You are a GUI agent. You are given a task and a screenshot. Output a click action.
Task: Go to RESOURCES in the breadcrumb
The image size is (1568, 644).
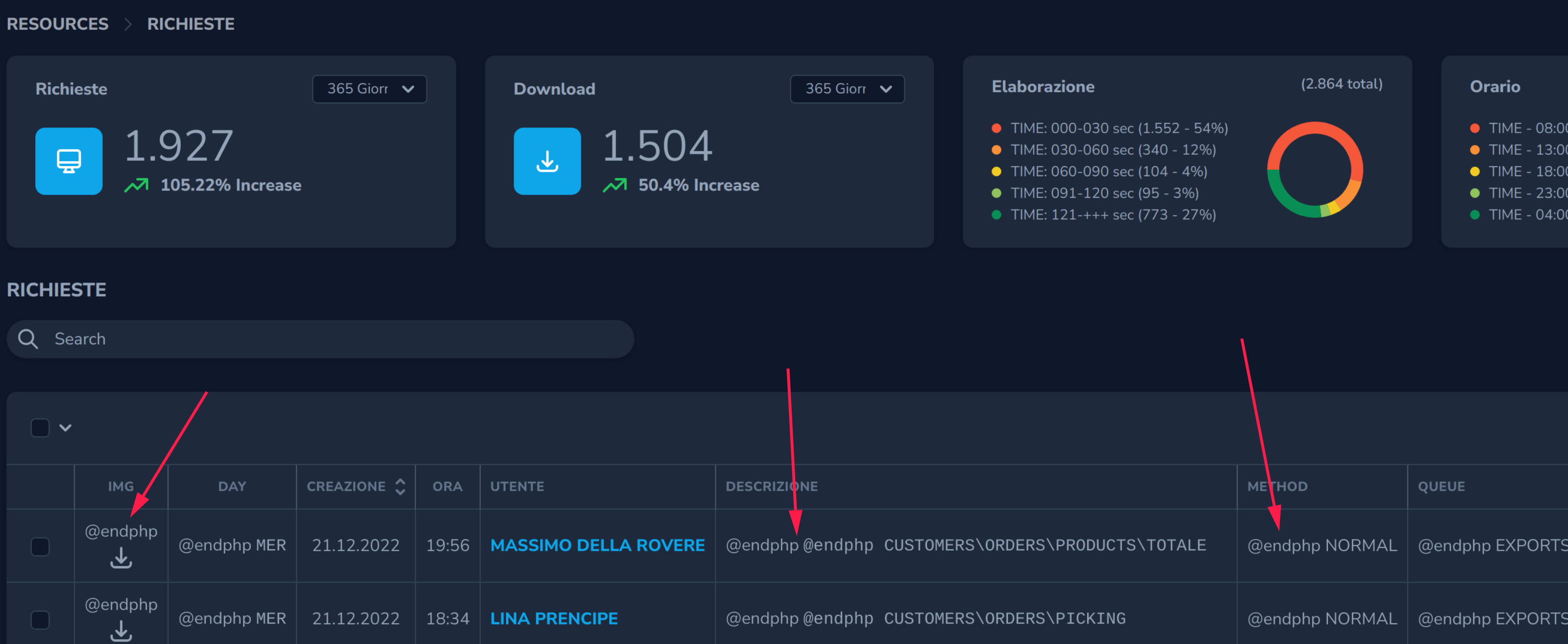click(57, 24)
